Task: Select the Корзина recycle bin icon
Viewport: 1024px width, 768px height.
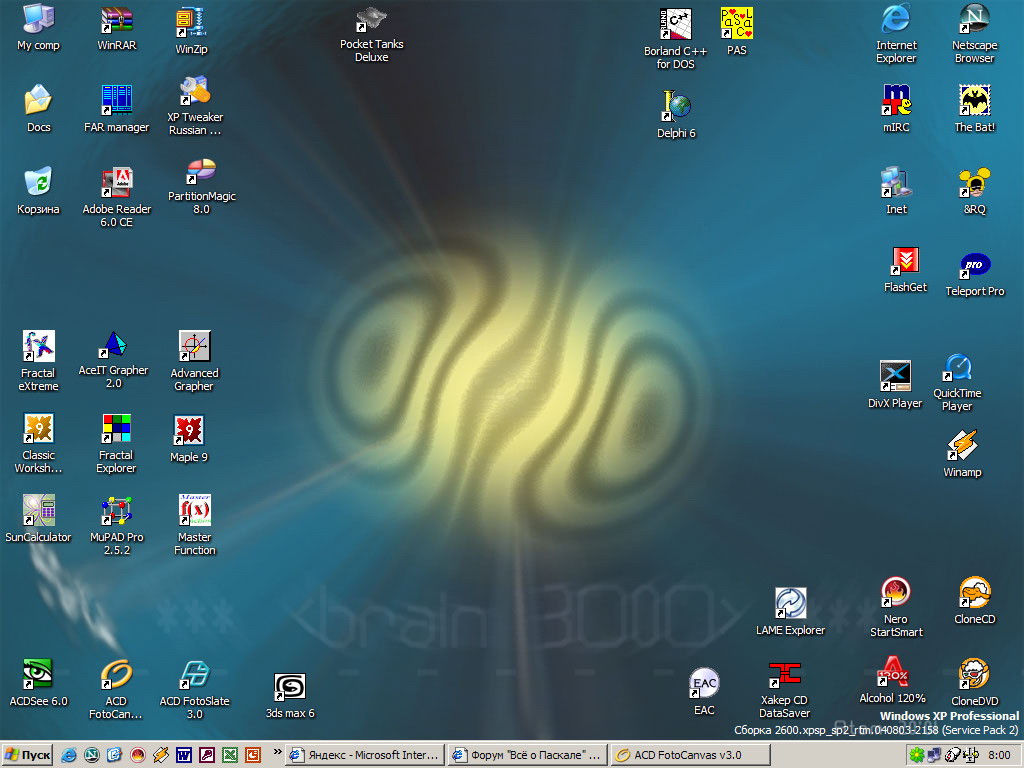Action: [38, 183]
